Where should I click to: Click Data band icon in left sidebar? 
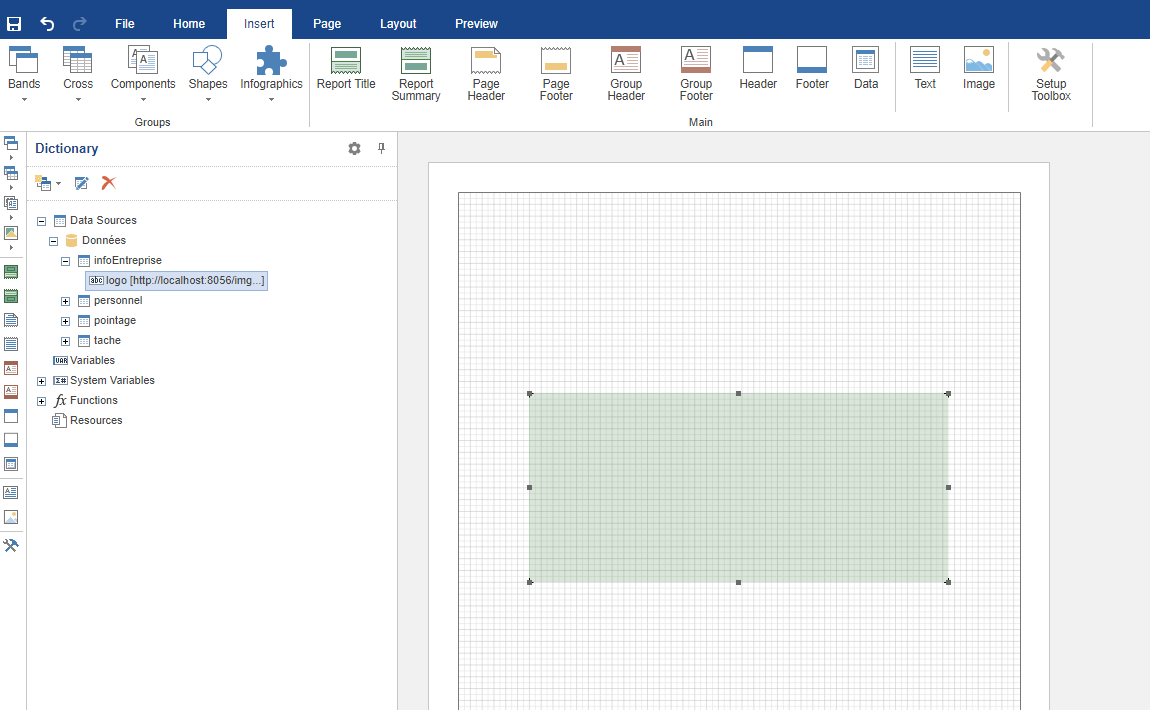click(11, 464)
